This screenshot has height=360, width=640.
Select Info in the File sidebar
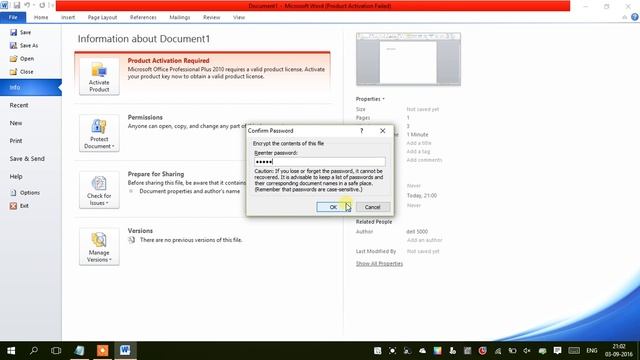tap(31, 87)
